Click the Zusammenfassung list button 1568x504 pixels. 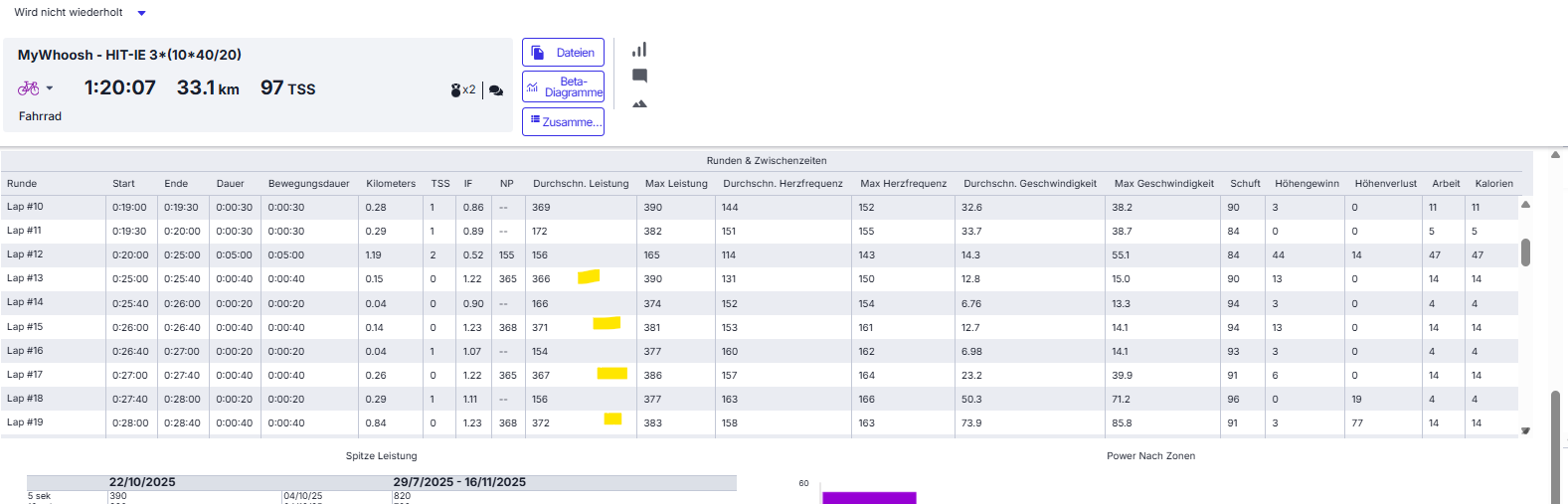[x=563, y=121]
